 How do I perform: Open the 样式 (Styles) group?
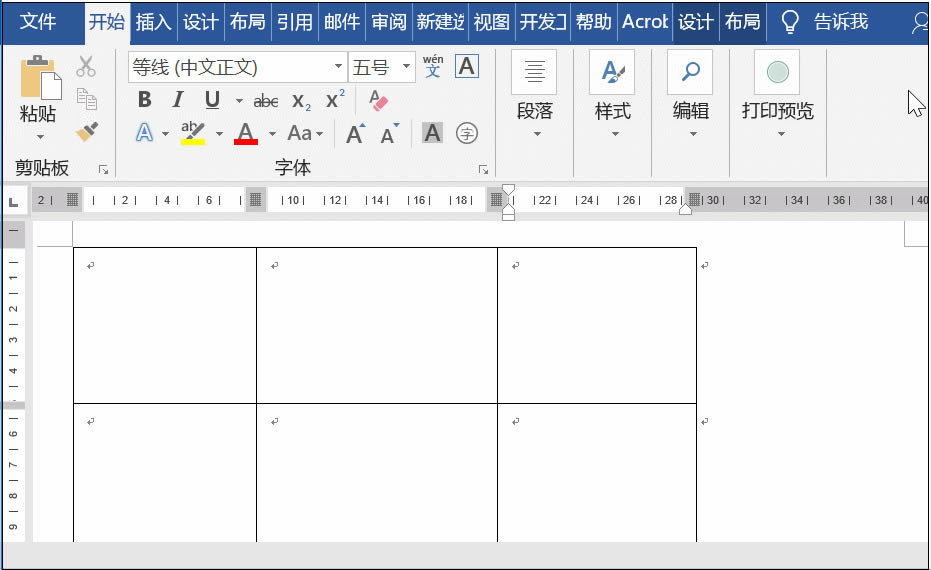612,95
